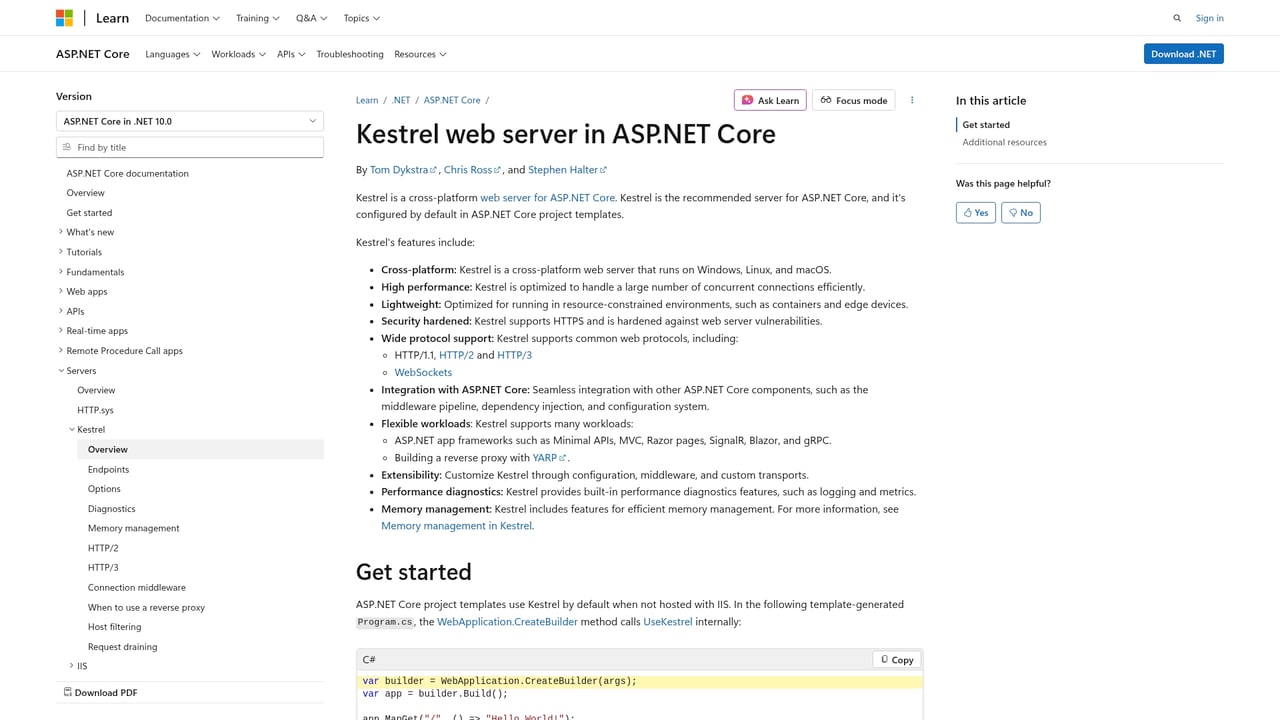Screen dimensions: 1280x720
Task: Copy the C# code snippet
Action: (x=895, y=659)
